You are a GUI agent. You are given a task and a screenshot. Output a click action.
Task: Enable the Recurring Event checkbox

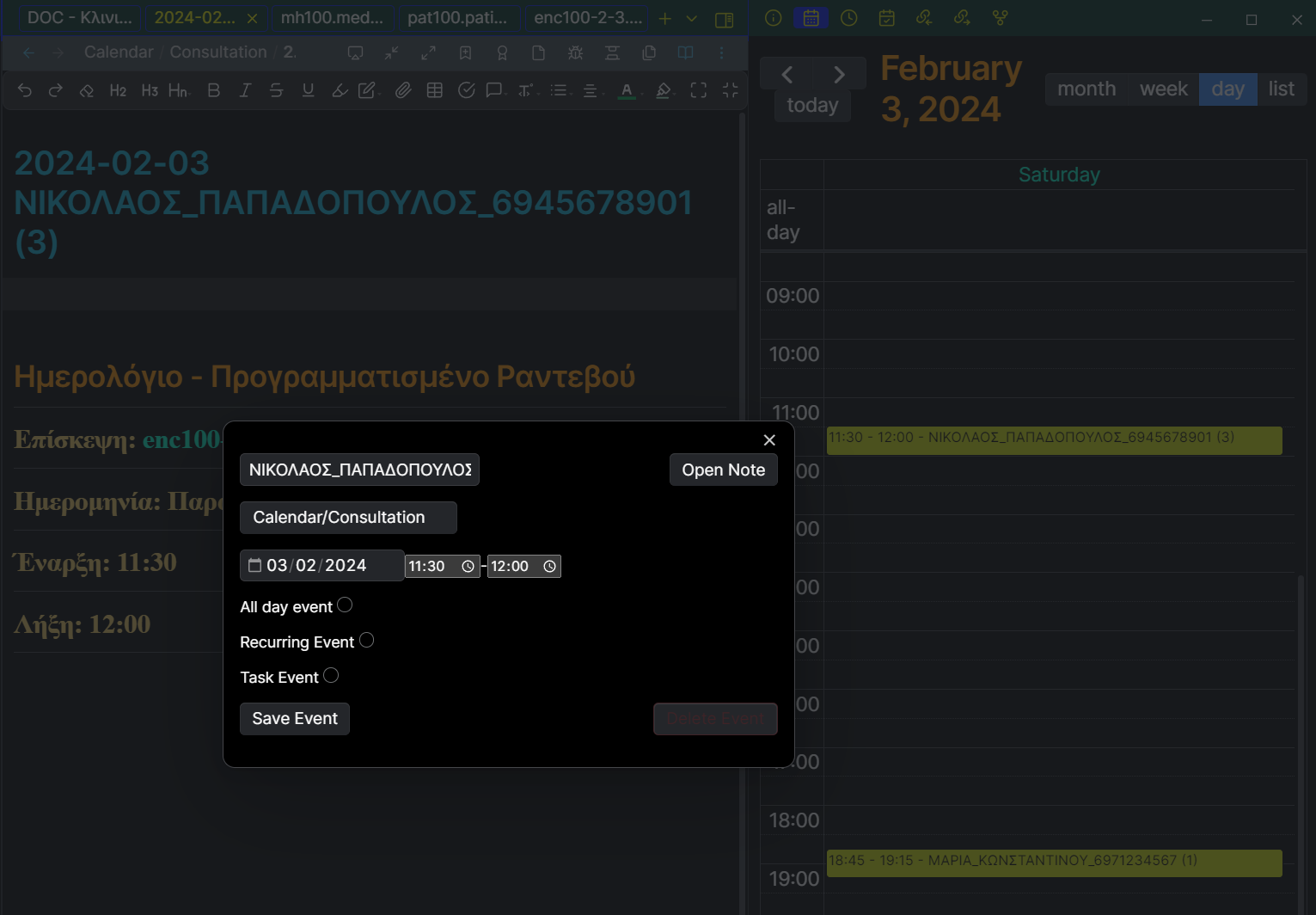coord(366,640)
